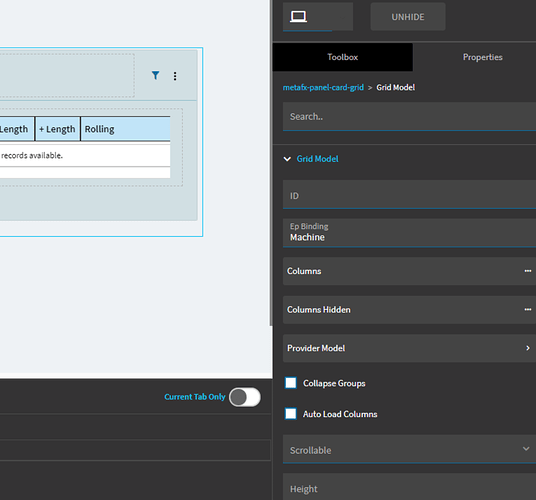Screen dimensions: 536x500
Task: Toggle the Current Tab Only switch
Action: (245, 397)
